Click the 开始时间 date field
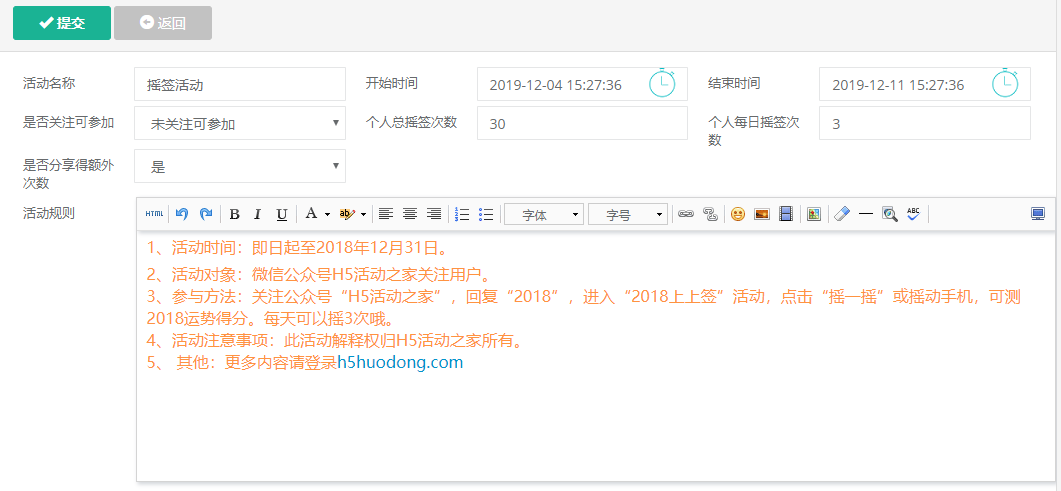 [582, 84]
